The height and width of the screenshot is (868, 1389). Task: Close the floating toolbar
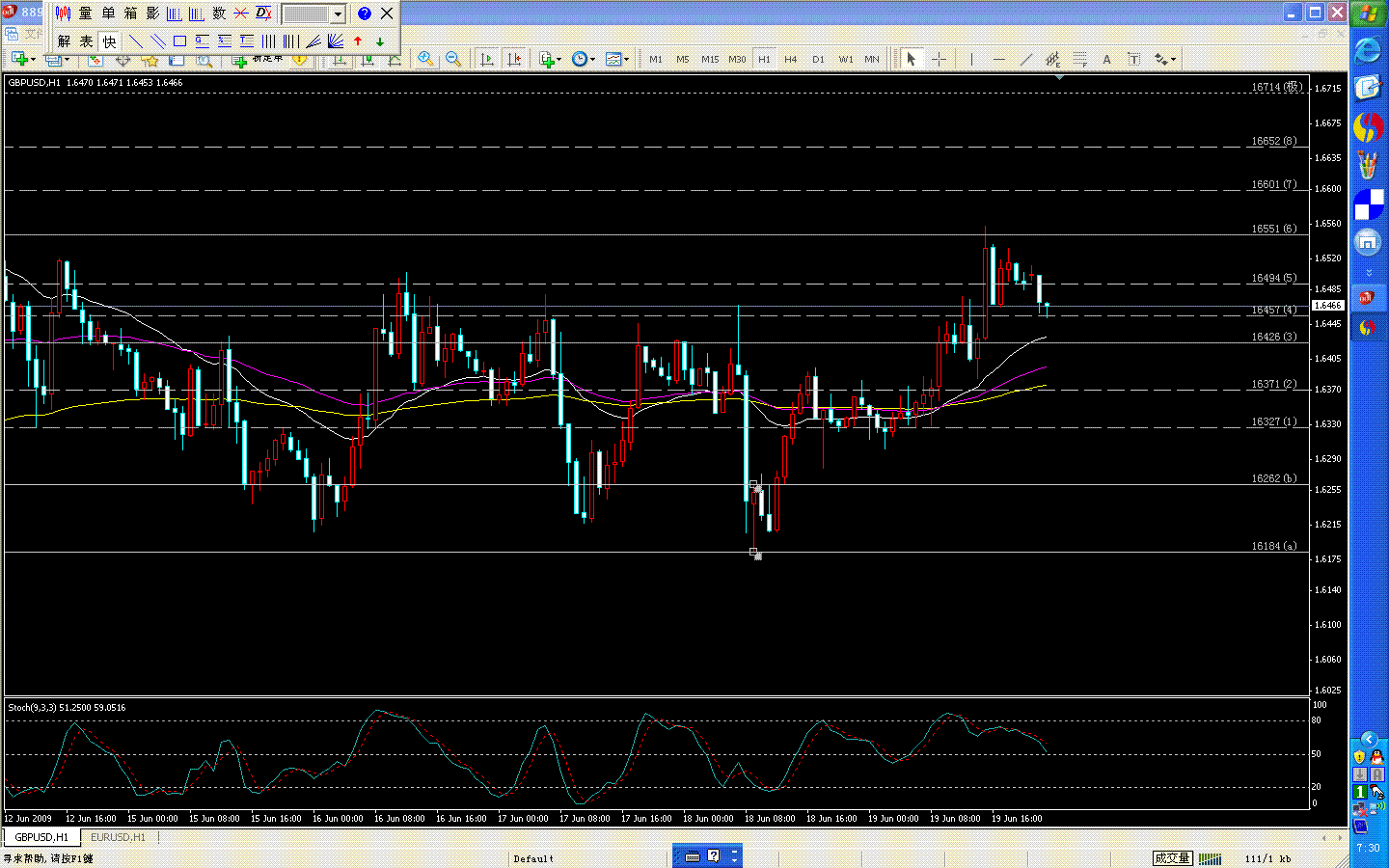[x=387, y=14]
